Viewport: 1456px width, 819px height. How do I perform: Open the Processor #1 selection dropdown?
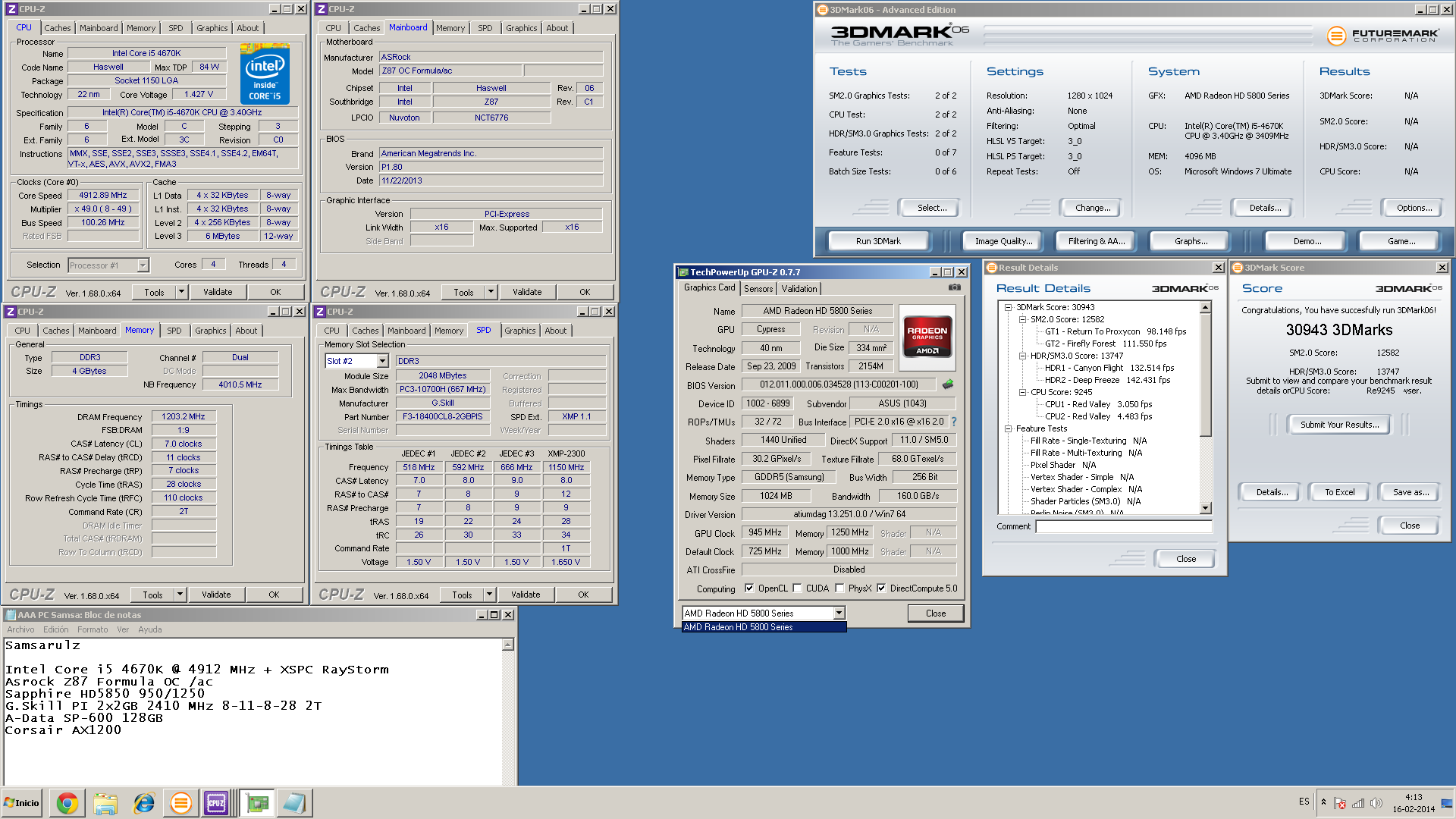(x=143, y=265)
